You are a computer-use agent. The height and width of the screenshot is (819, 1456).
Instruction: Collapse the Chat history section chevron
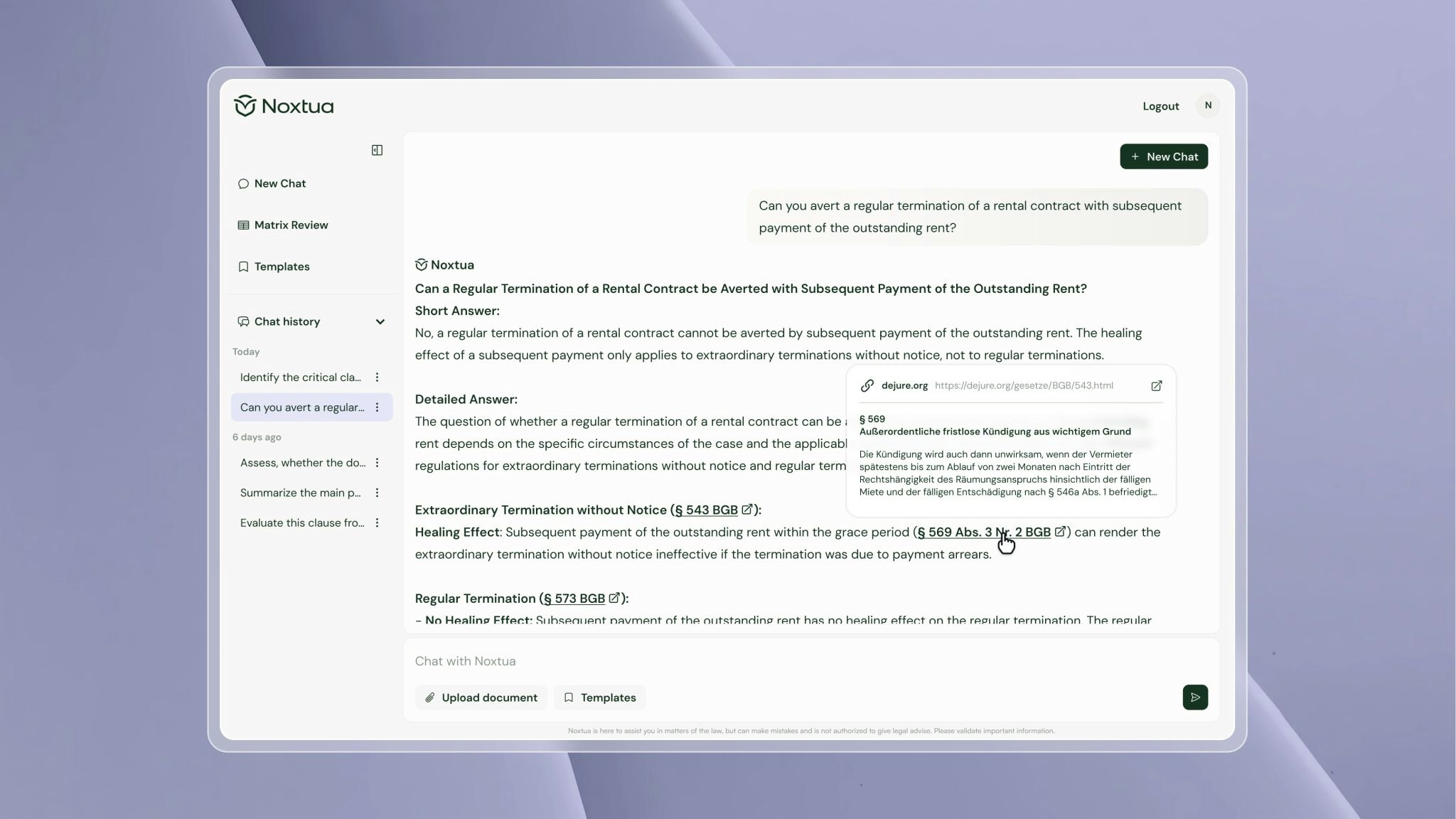pyautogui.click(x=380, y=322)
